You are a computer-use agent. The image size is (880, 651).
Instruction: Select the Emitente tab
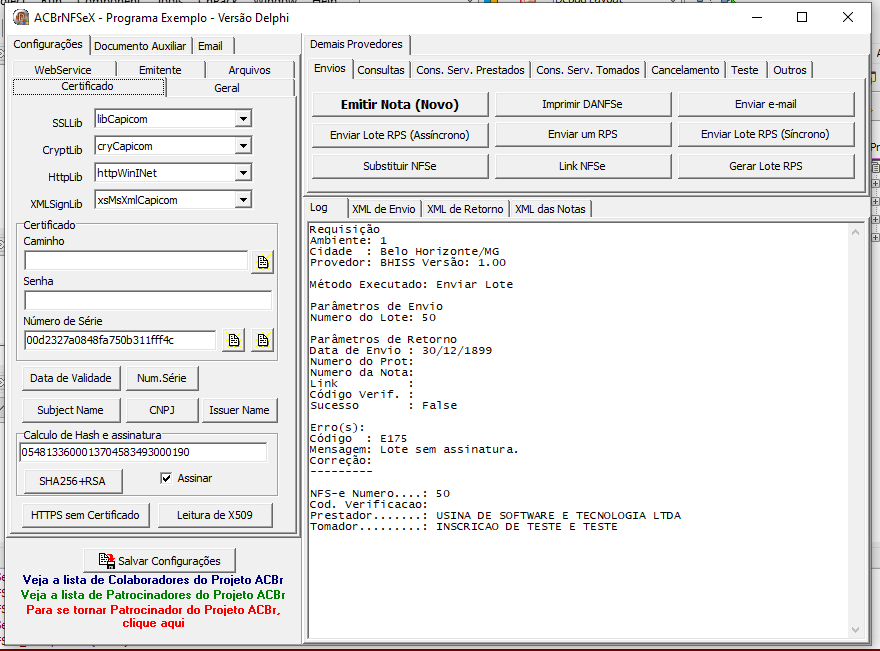coord(160,70)
